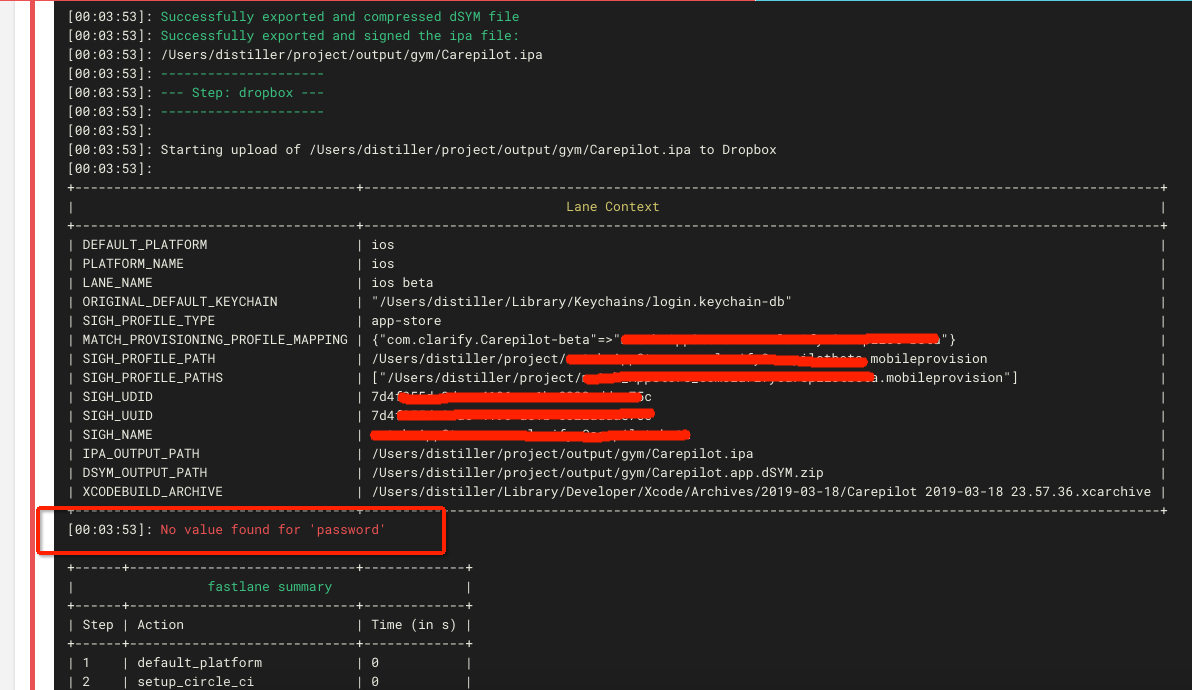
Task: Click the "Starting upload of" Dropbox log line
Action: [x=468, y=150]
